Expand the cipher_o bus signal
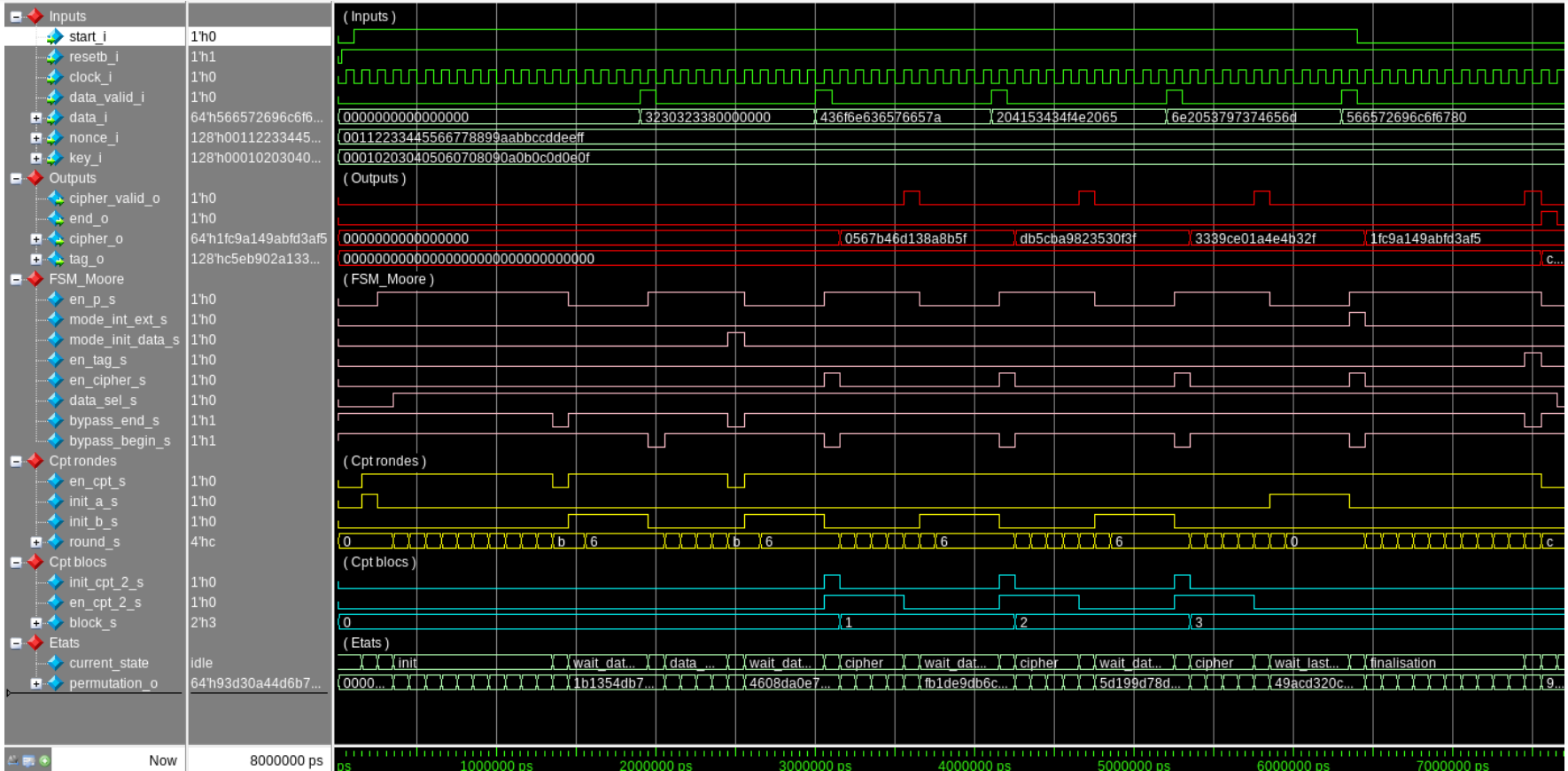This screenshot has height=771, width=1568. [x=35, y=239]
